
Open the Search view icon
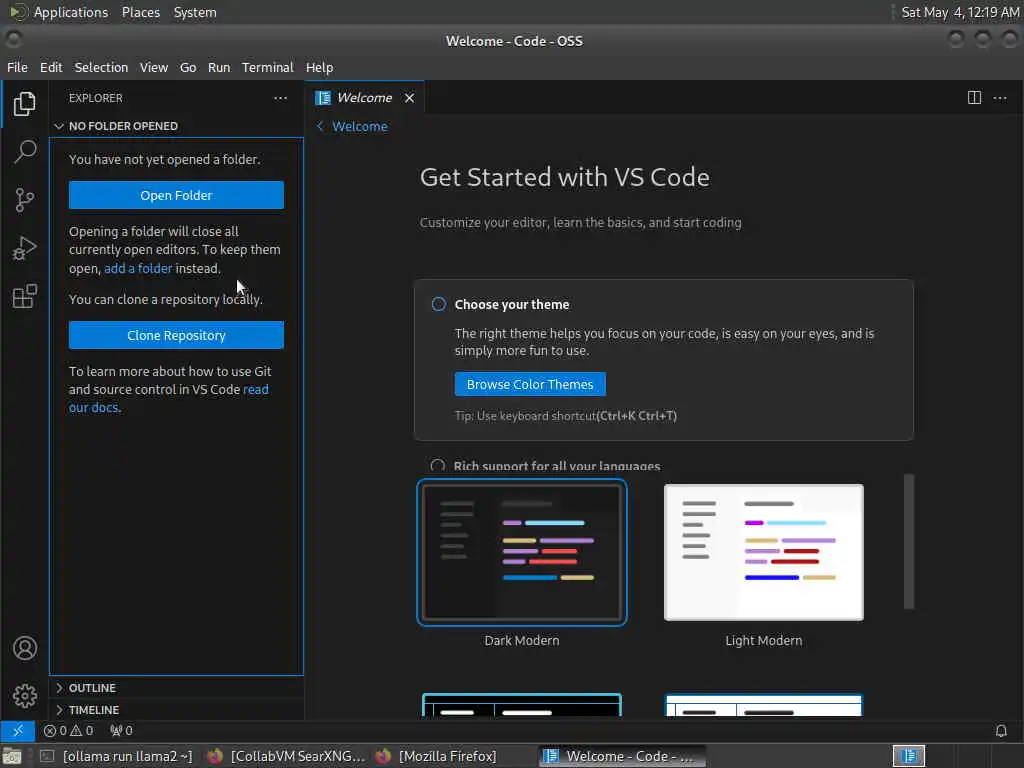click(x=25, y=152)
